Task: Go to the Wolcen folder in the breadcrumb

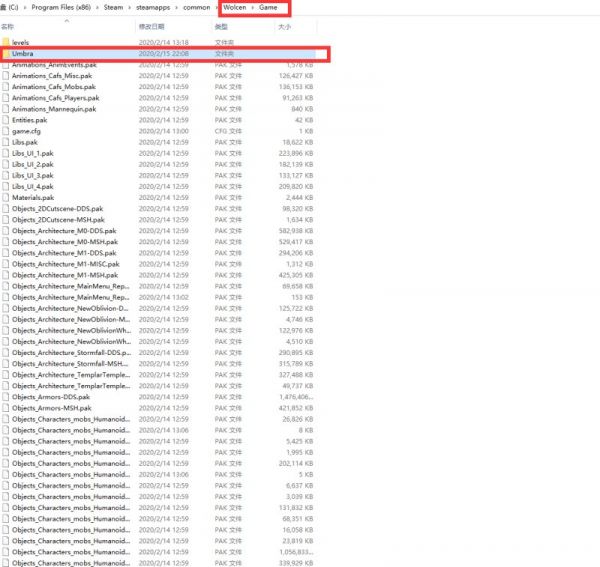Action: tap(235, 8)
